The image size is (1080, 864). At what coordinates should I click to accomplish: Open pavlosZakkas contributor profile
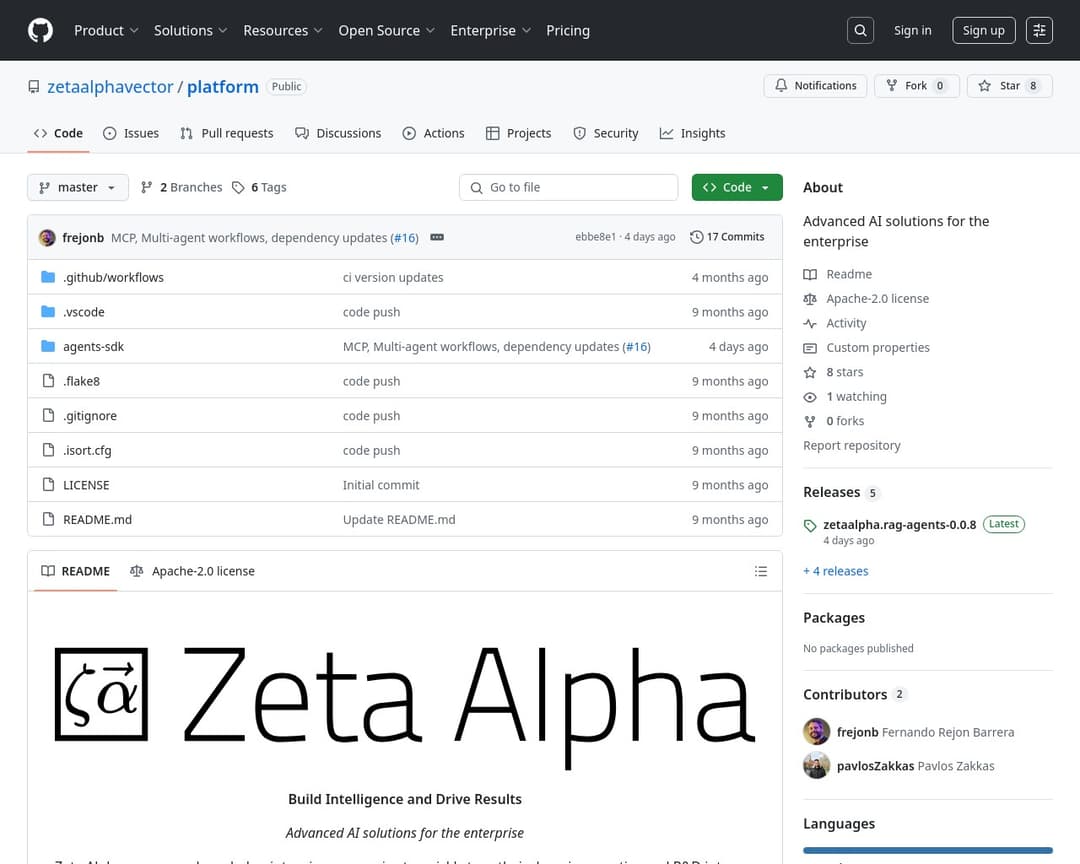click(875, 766)
